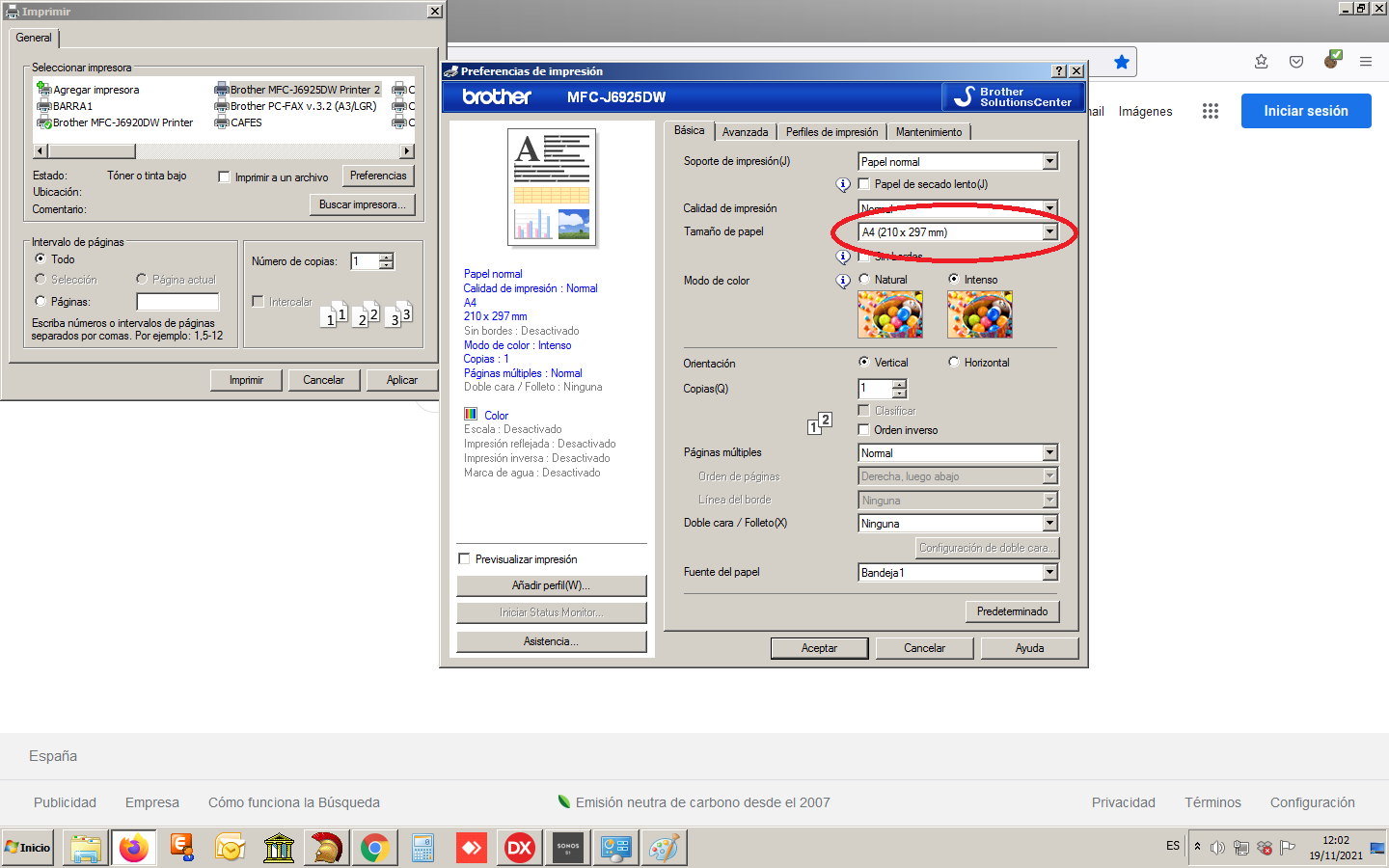Viewport: 1389px width, 868px height.
Task: Click the Predeterminado button
Action: click(1012, 611)
